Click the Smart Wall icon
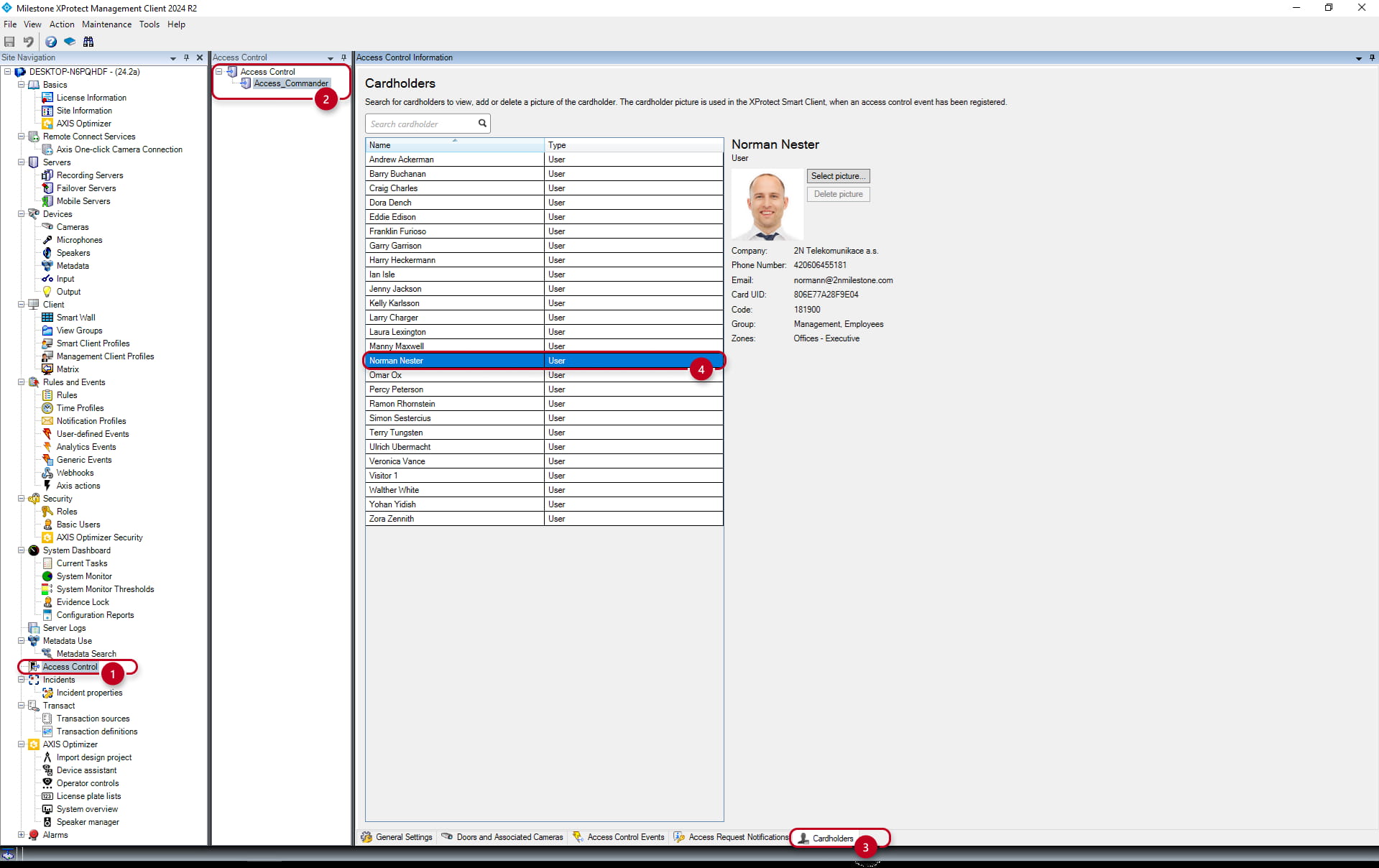The width and height of the screenshot is (1379, 868). point(47,318)
